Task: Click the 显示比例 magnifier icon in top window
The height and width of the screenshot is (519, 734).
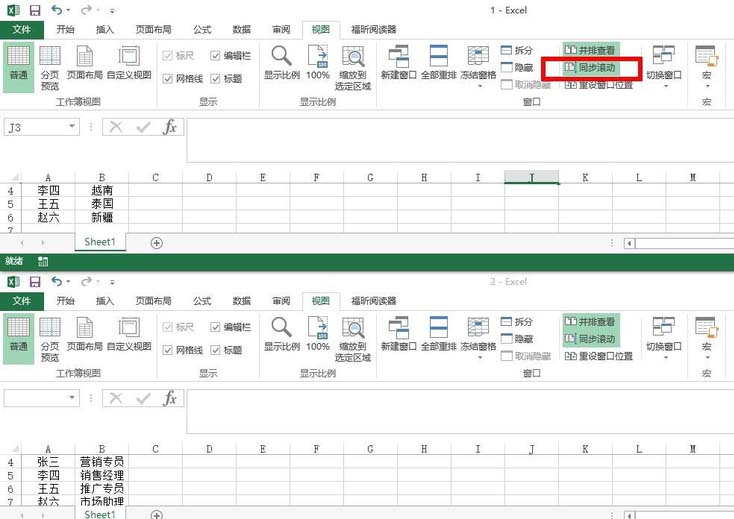Action: [x=282, y=62]
